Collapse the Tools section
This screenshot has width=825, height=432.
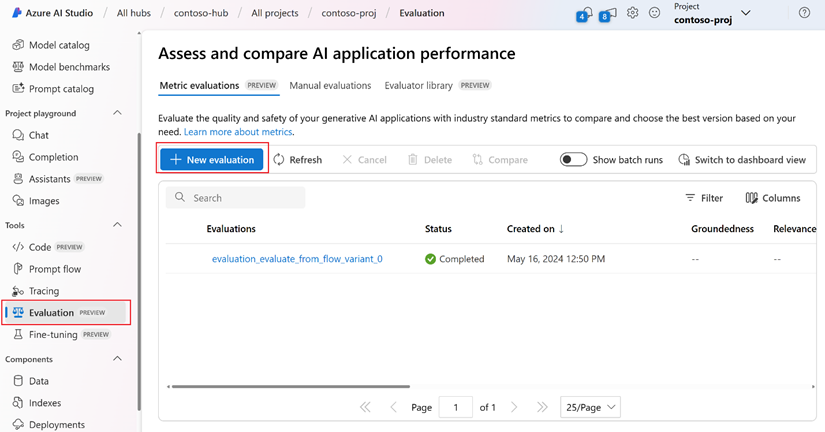117,225
